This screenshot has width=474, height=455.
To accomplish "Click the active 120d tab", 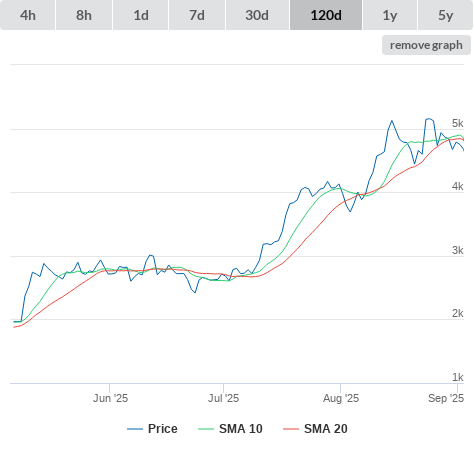I will (x=326, y=15).
